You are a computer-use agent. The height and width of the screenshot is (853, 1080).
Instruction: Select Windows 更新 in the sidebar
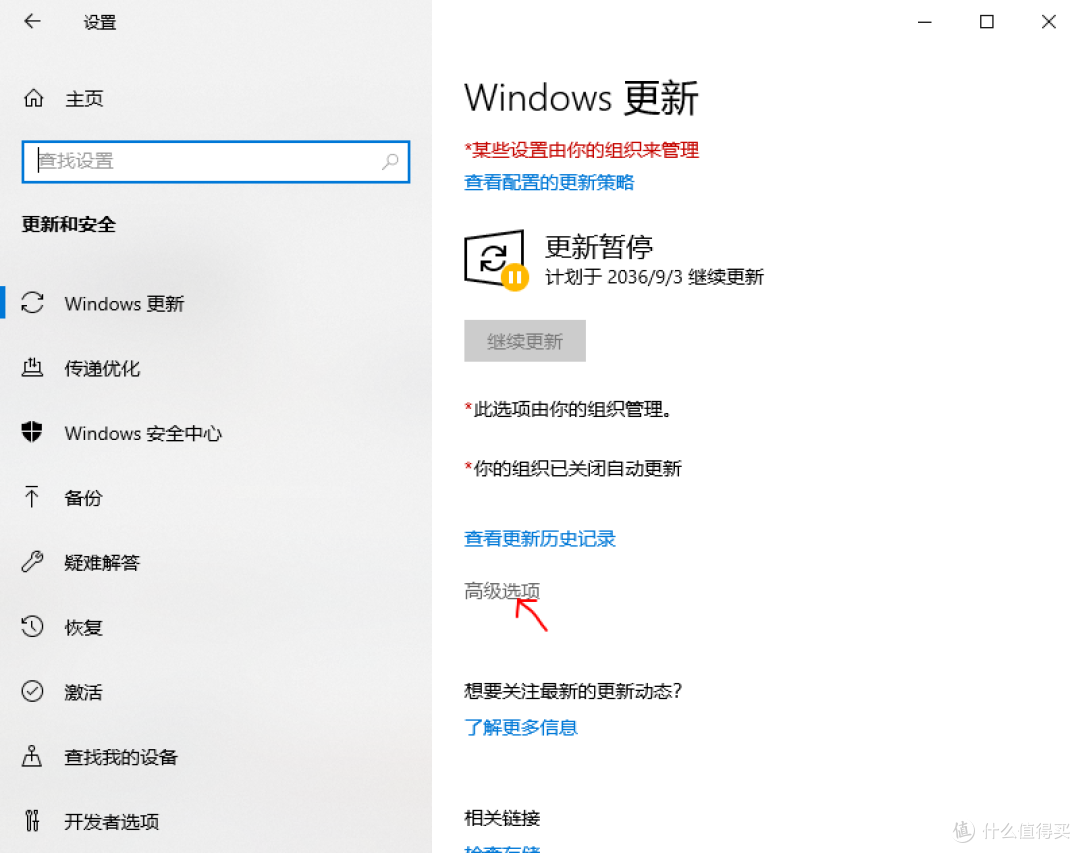click(x=125, y=303)
